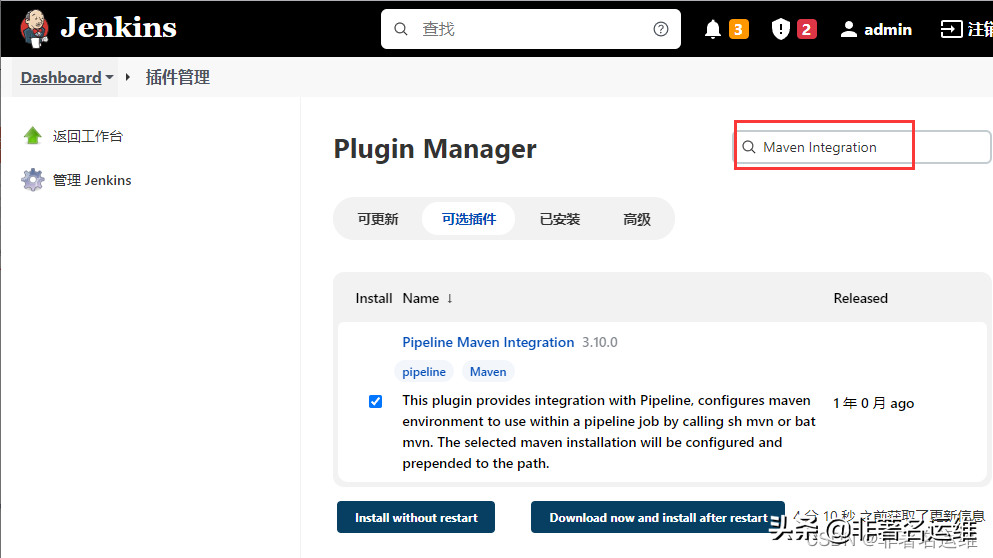
Task: Focus the top 查找 search box
Action: [x=531, y=29]
